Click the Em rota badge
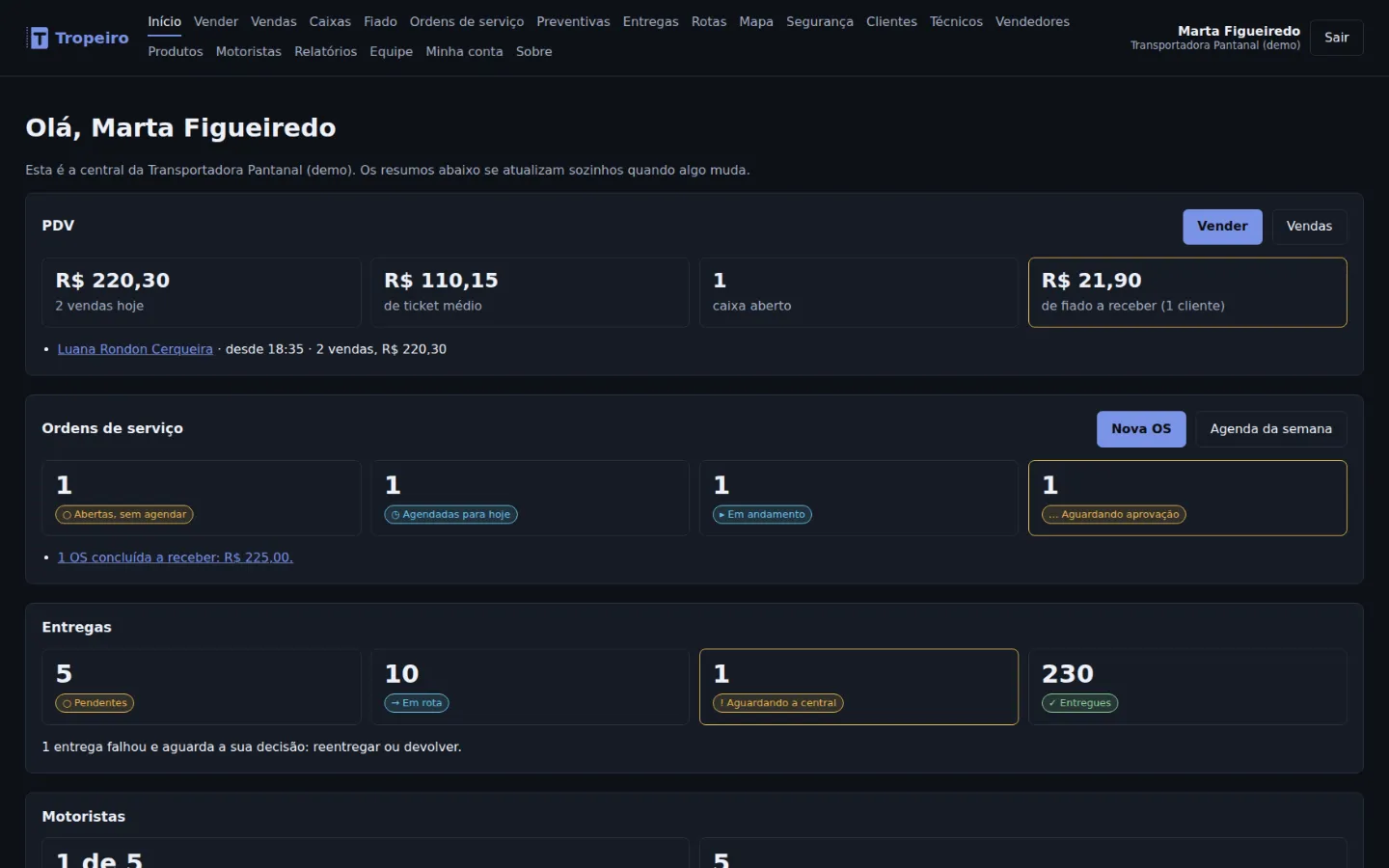Screen dimensions: 1389x868 [417, 703]
